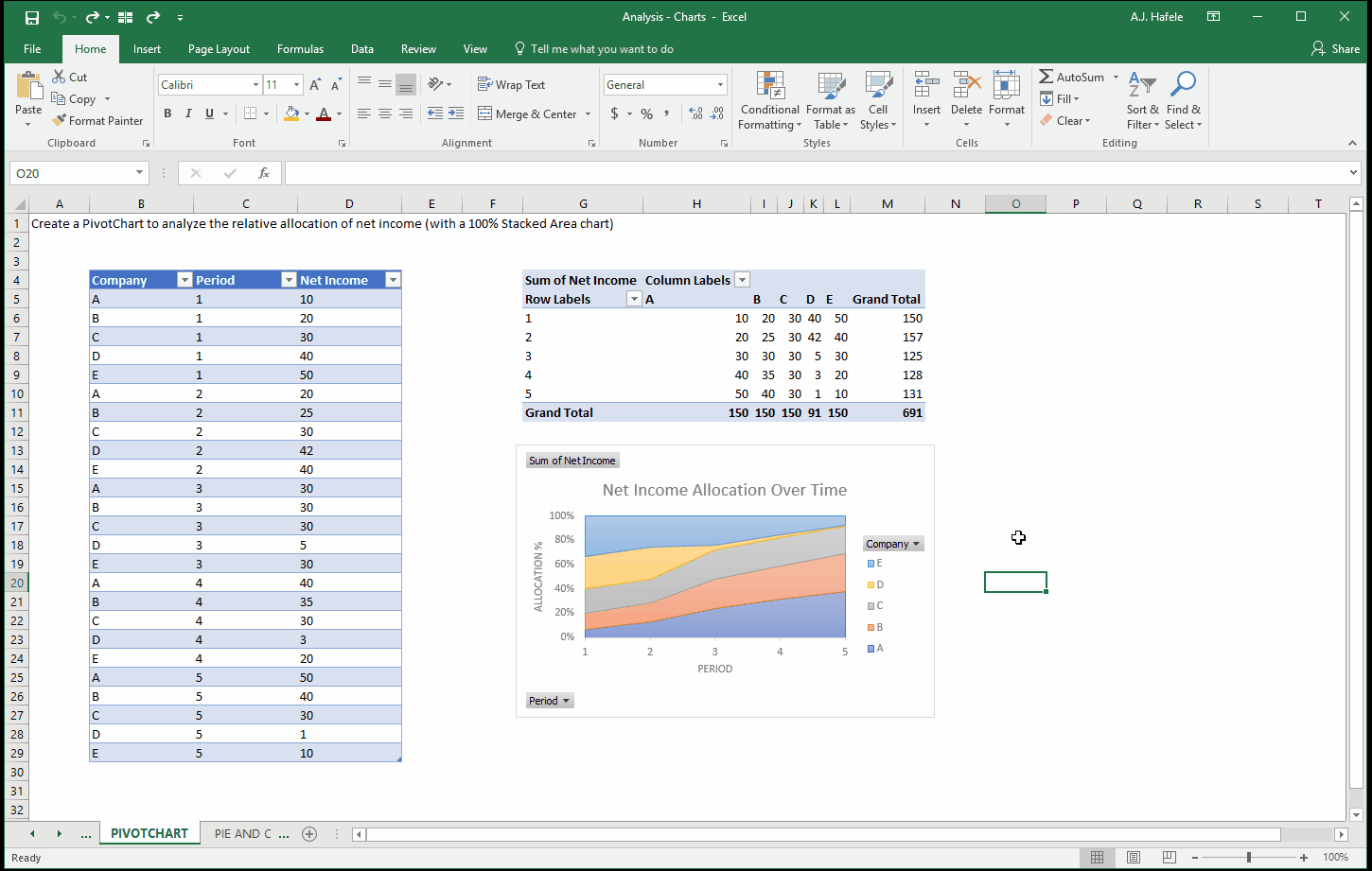Screen dimensions: 1372x871
Task: Click the chart's Company field button
Action: point(892,544)
